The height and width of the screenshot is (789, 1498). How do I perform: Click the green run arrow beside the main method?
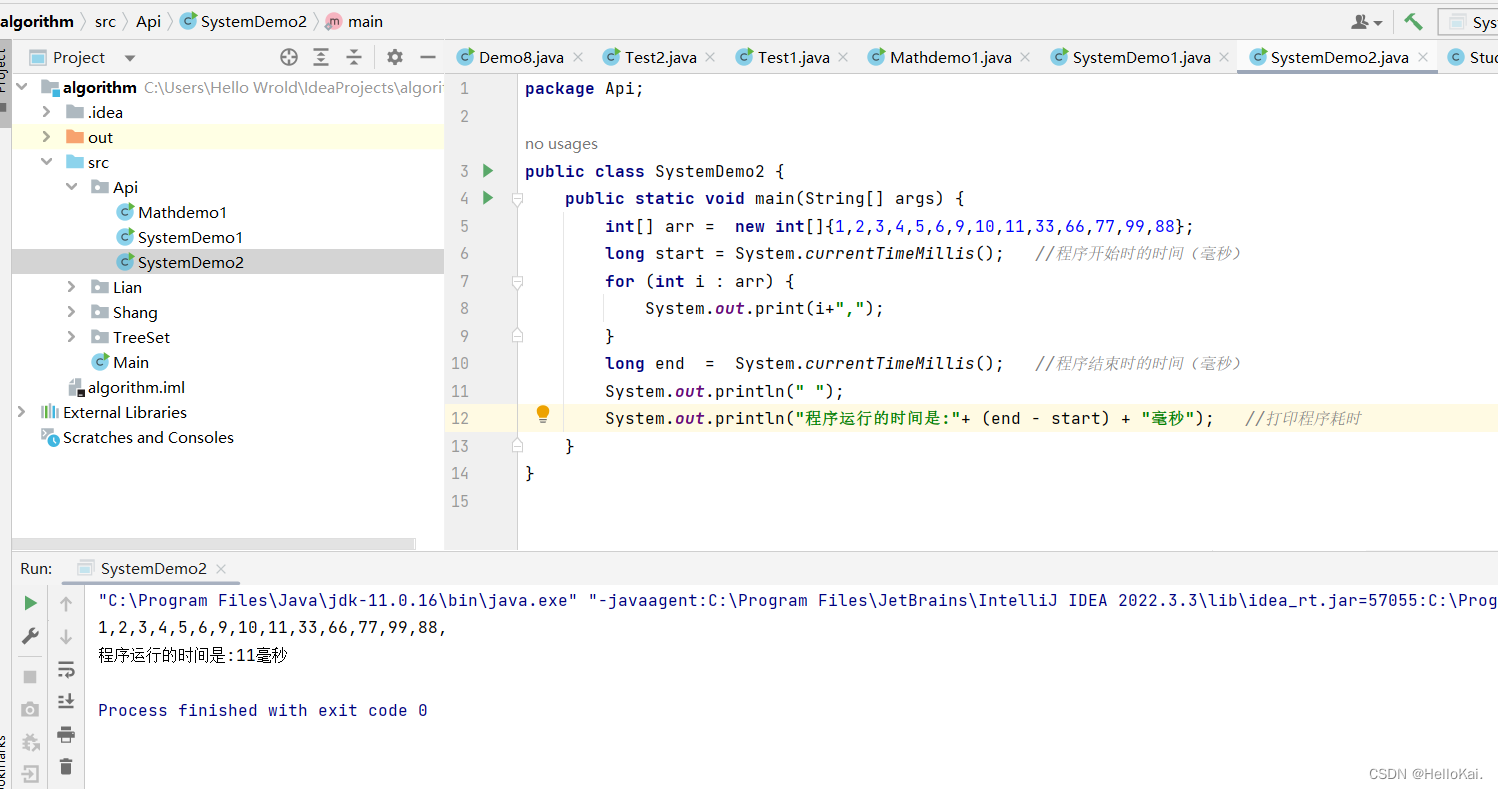click(x=488, y=198)
